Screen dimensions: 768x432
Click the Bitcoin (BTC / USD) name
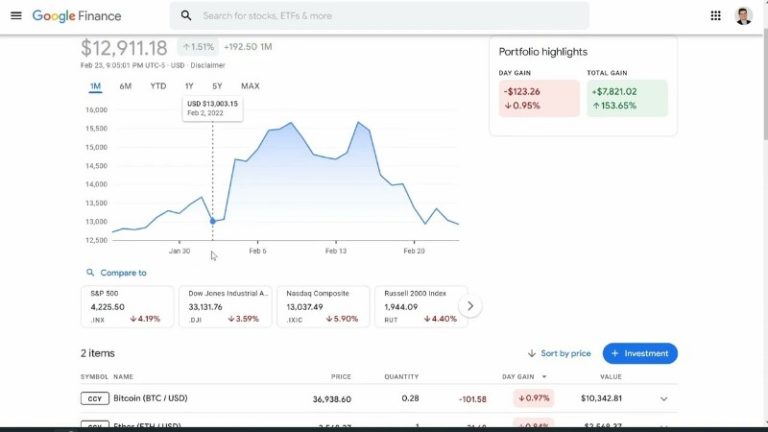150,398
